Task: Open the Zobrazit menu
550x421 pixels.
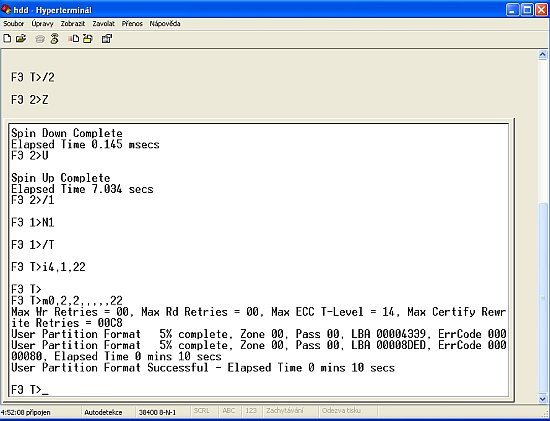Action: [73, 24]
